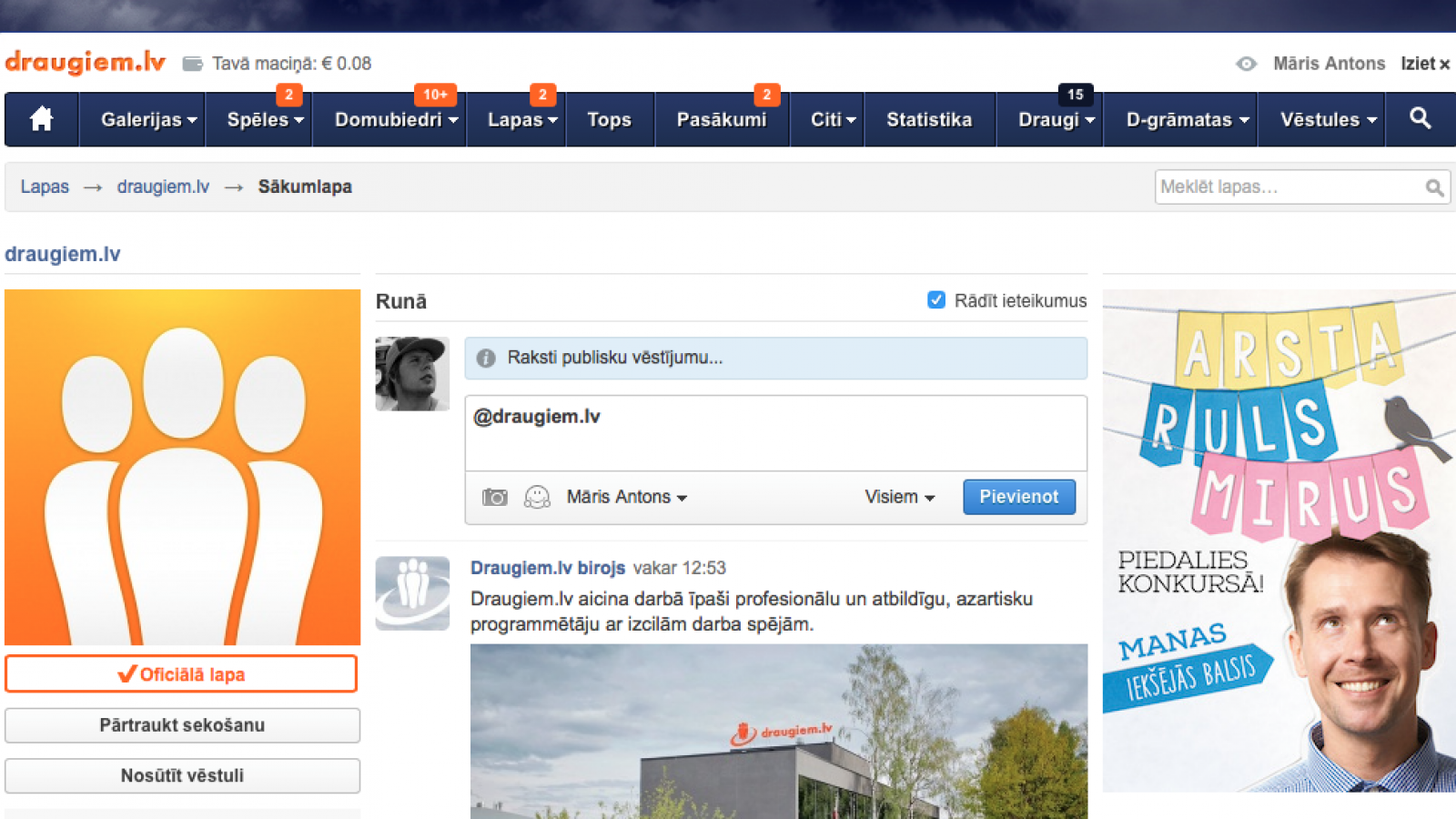This screenshot has height=819, width=1456.
Task: Toggle the eye visibility icon near username
Action: (1247, 64)
